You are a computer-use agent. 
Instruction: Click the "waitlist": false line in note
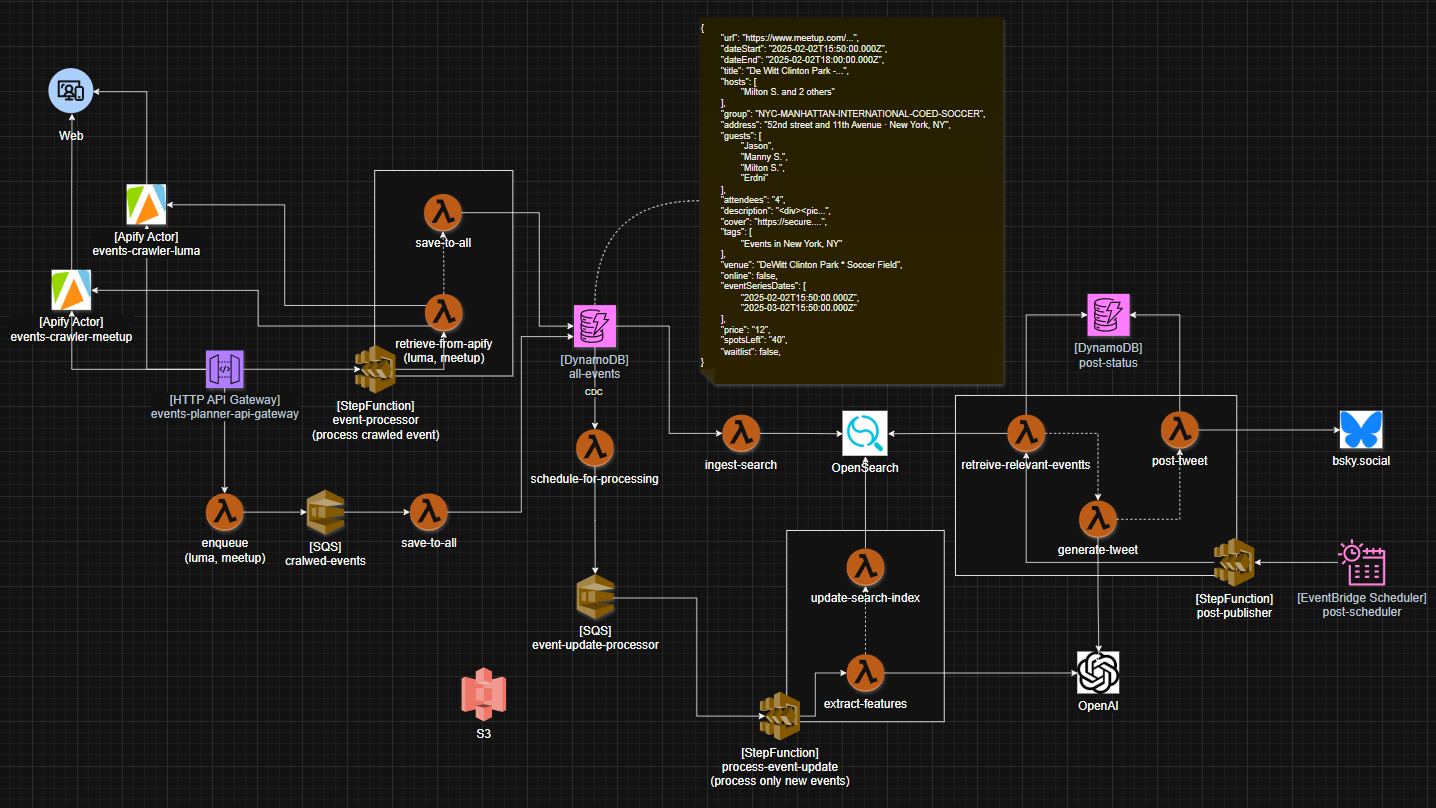(x=750, y=351)
